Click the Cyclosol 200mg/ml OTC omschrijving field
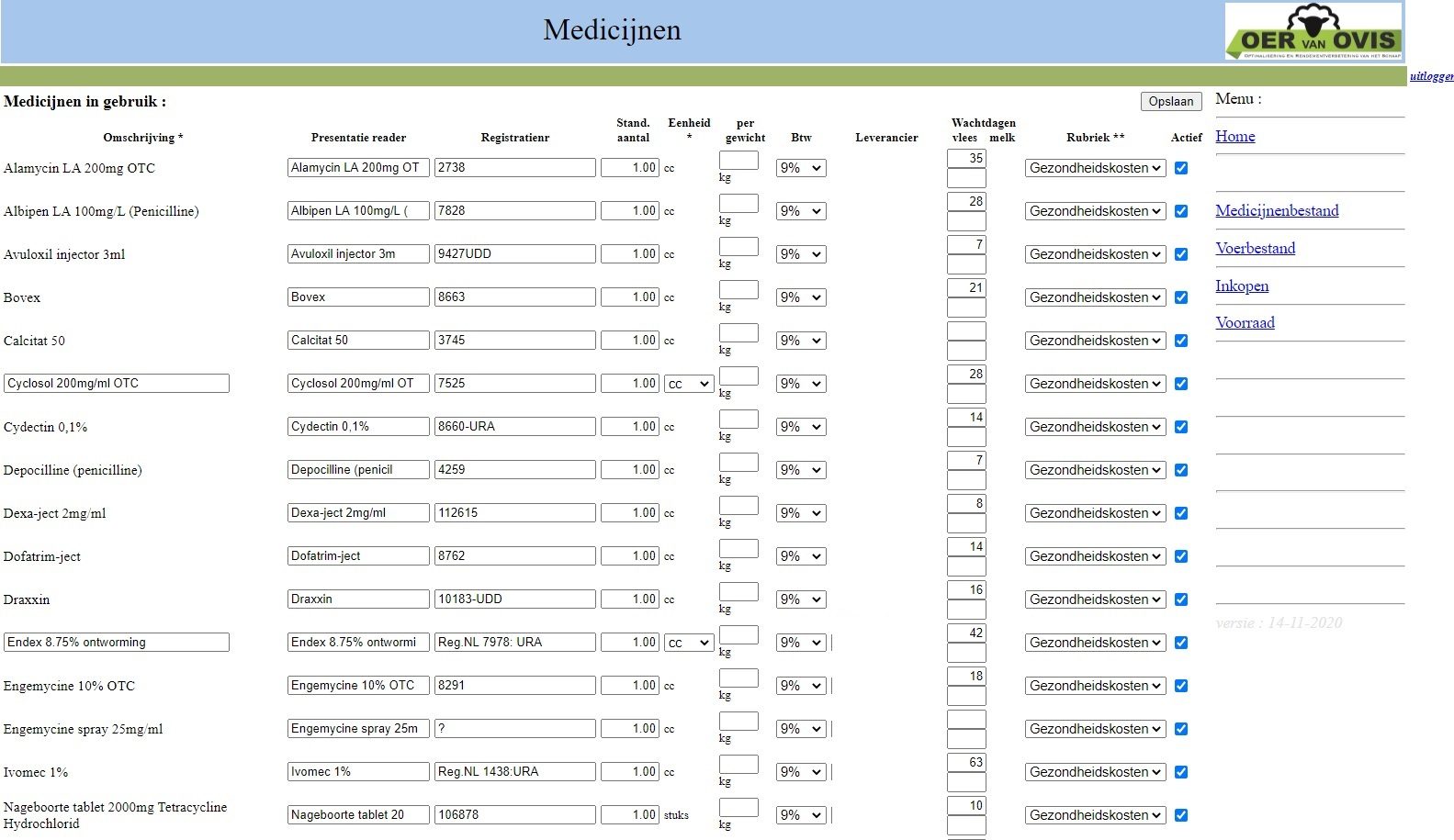The height and width of the screenshot is (840, 1454). click(x=117, y=384)
